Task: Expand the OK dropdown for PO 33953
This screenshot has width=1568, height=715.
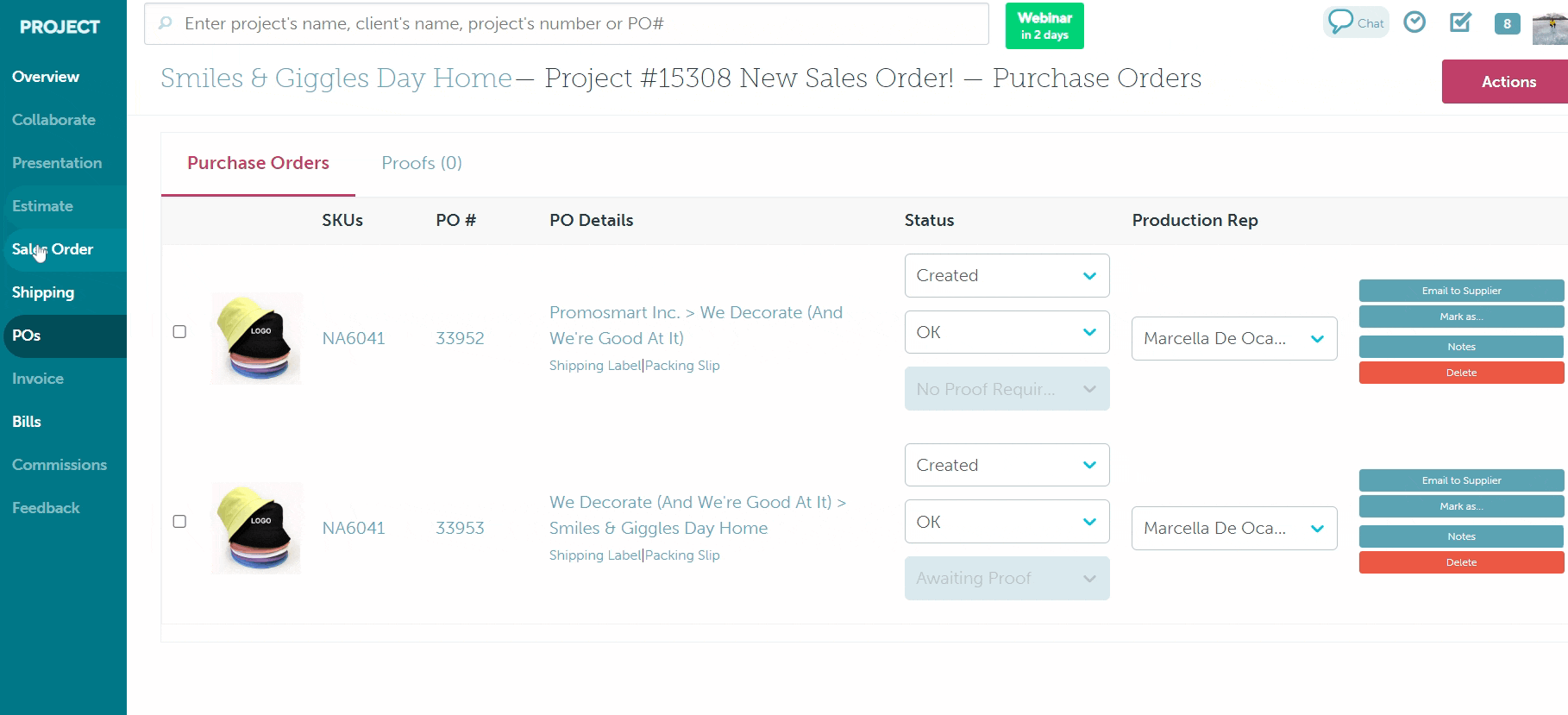Action: pos(1007,522)
